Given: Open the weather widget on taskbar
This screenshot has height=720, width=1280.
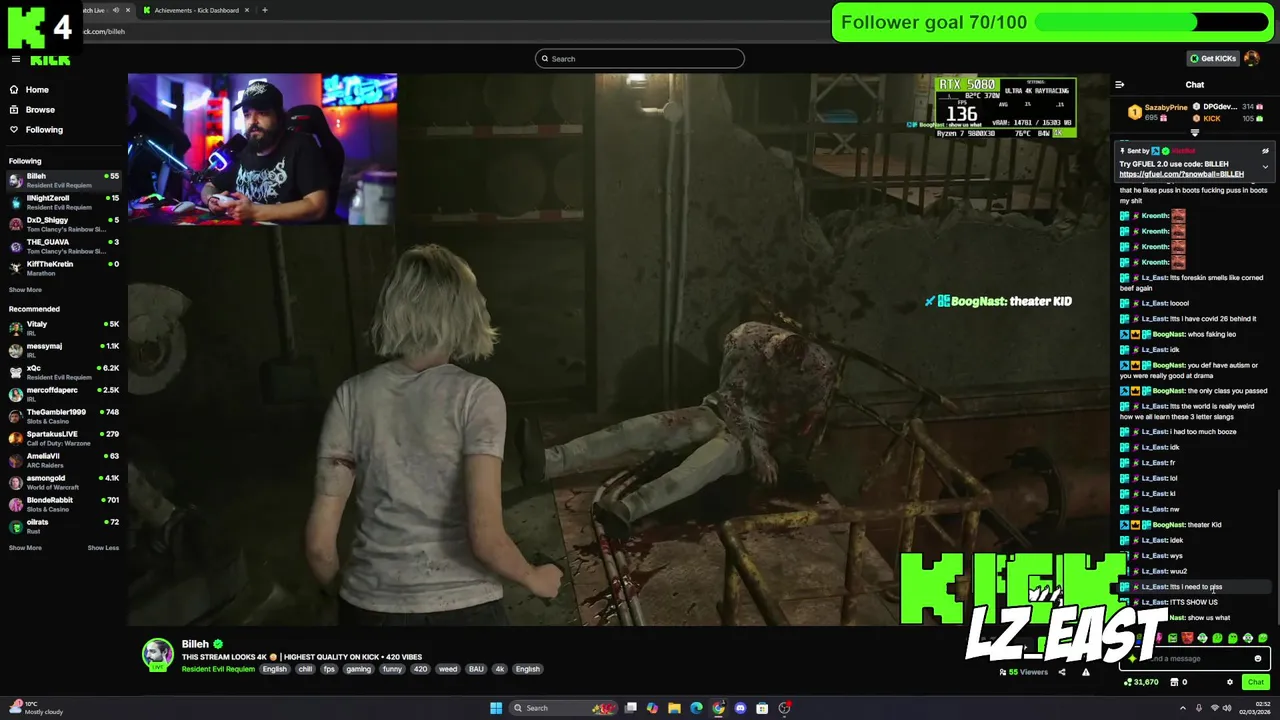Looking at the screenshot, I should click(x=35, y=708).
